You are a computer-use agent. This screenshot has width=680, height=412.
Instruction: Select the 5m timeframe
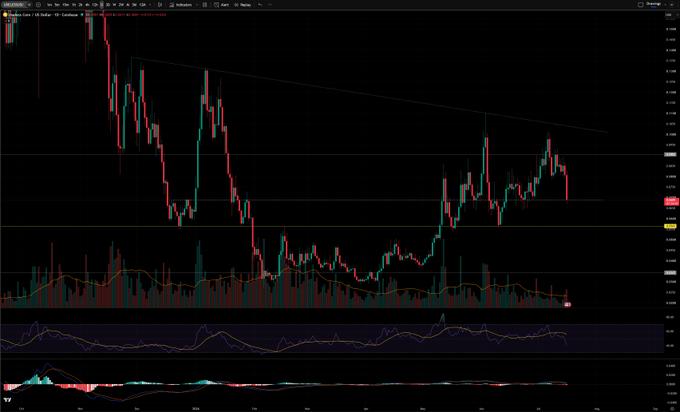coord(57,5)
